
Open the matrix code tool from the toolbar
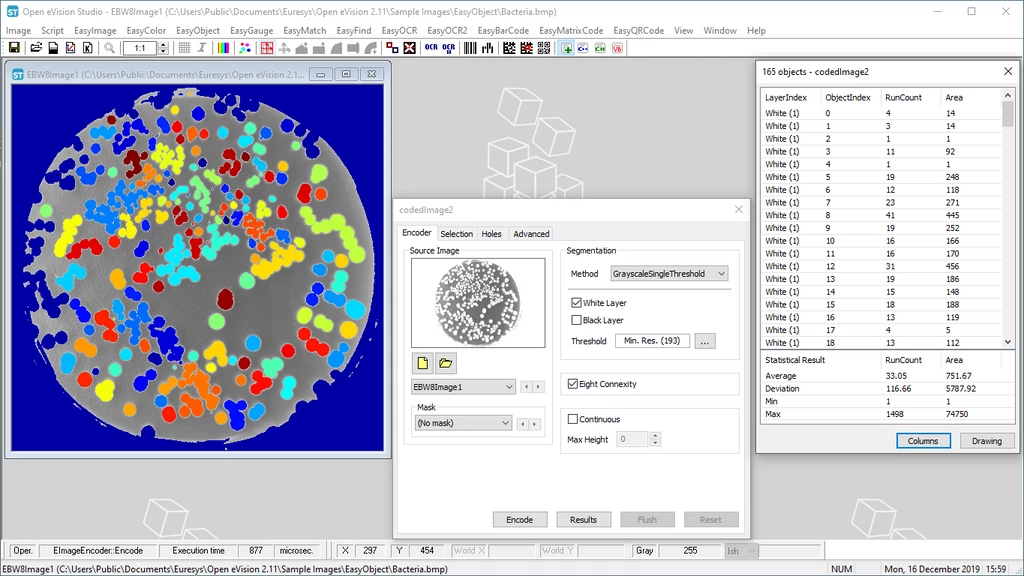click(x=507, y=48)
